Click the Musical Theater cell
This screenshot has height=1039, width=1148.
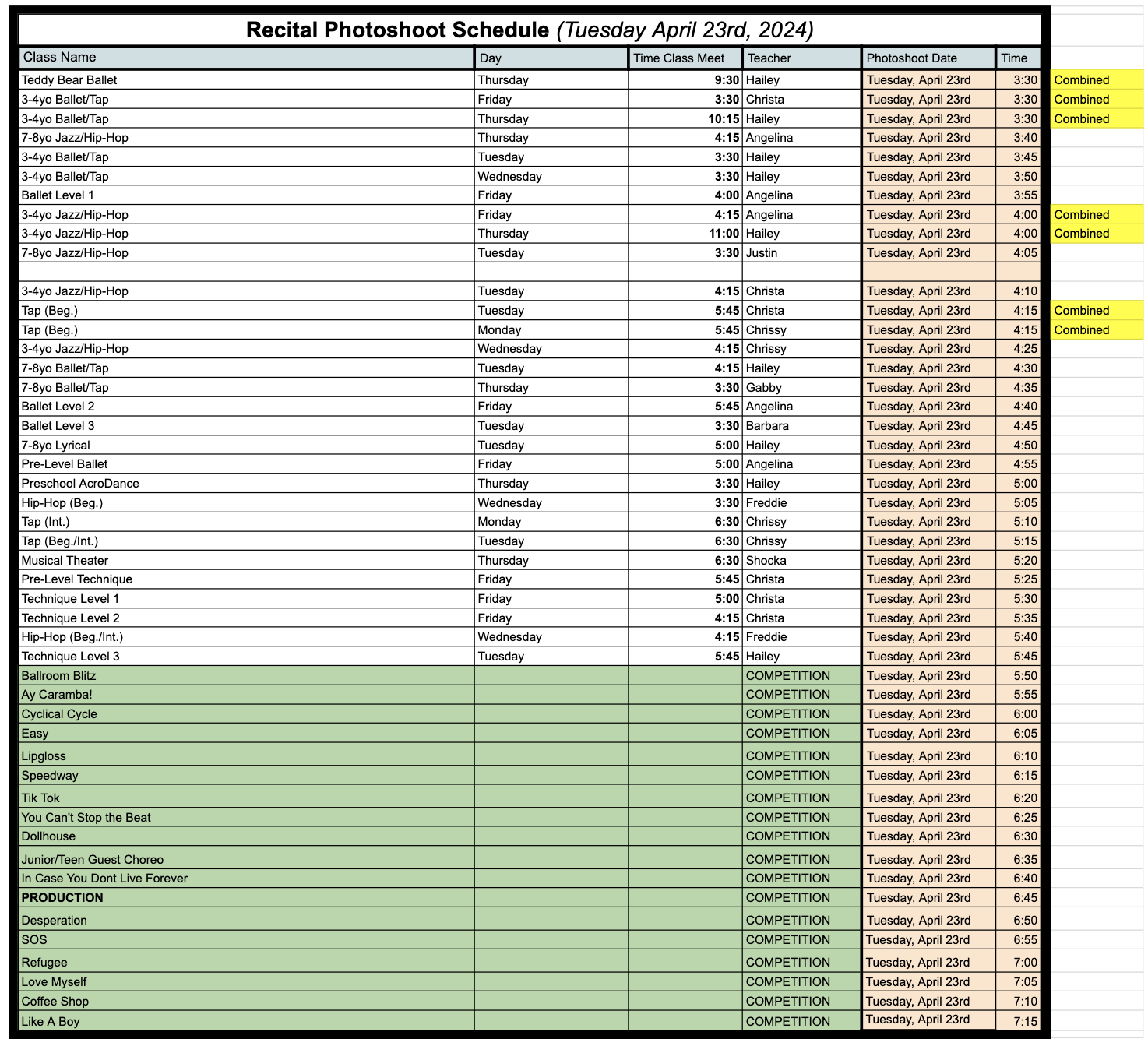247,561
